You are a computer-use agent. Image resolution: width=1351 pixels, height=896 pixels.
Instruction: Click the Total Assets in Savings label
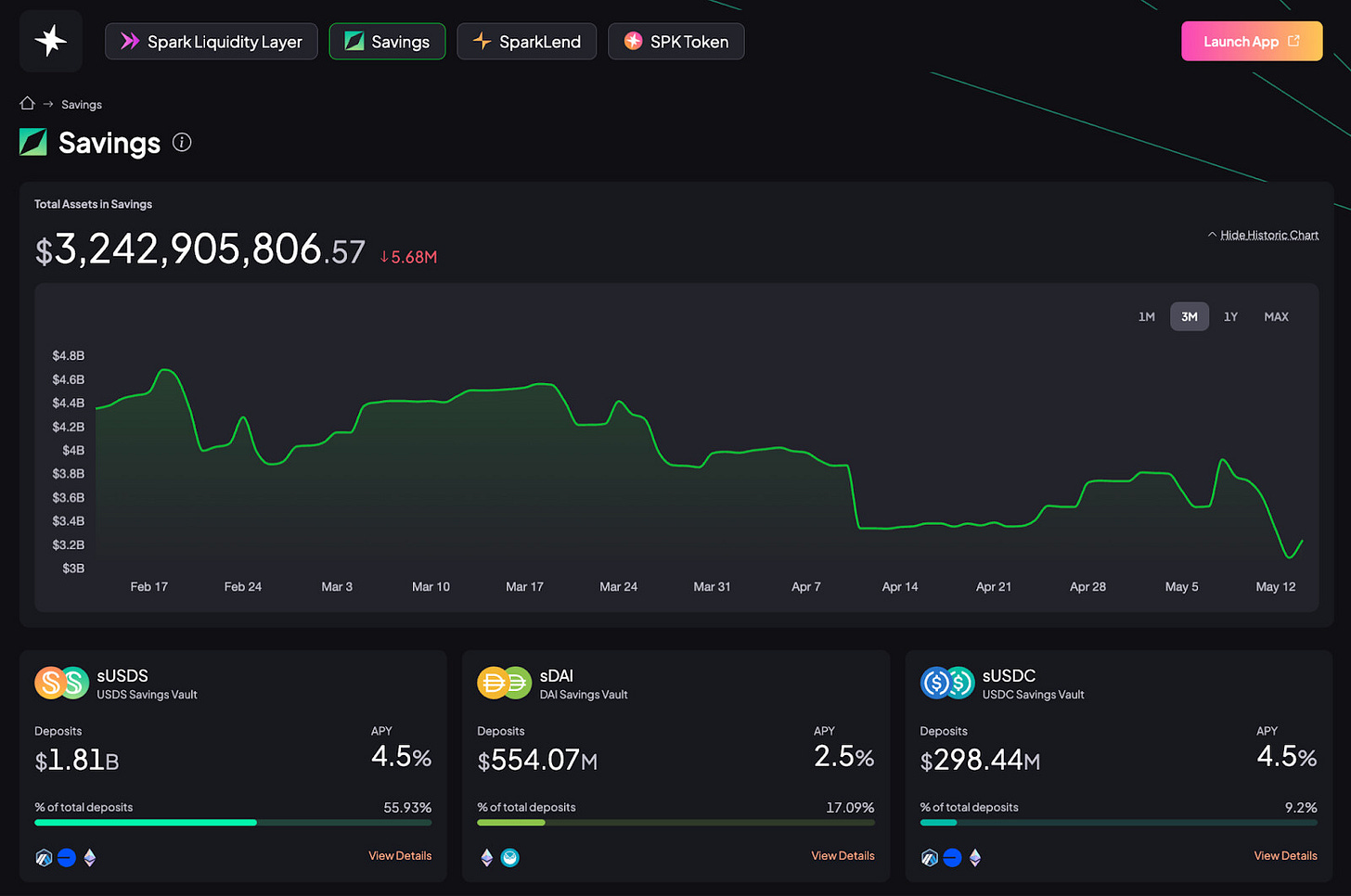click(x=93, y=204)
